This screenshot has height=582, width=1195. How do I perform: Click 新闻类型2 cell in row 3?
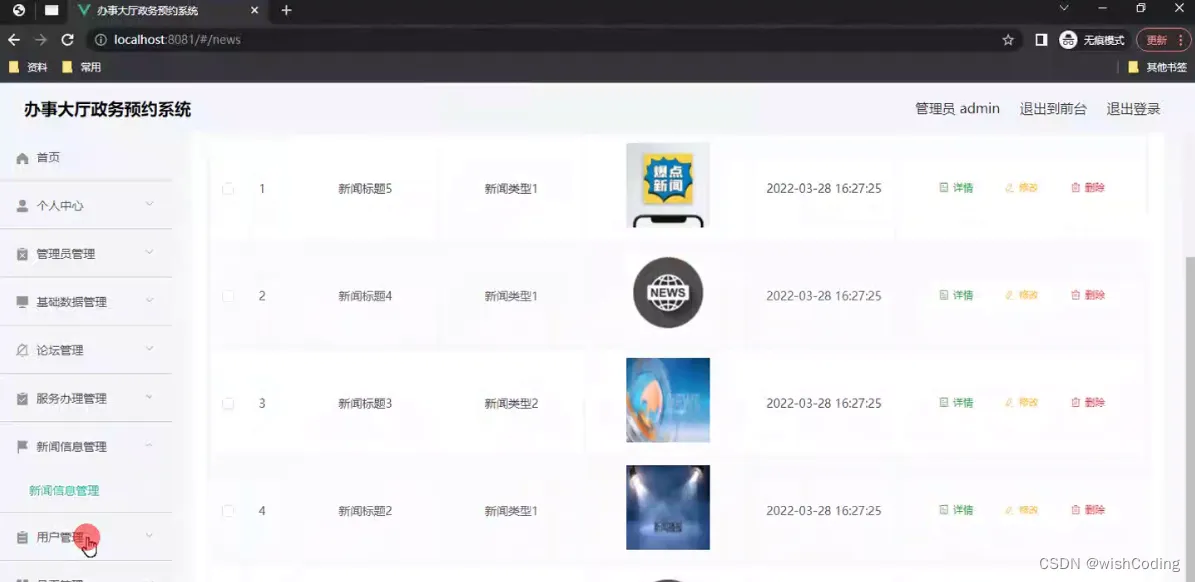pos(511,403)
